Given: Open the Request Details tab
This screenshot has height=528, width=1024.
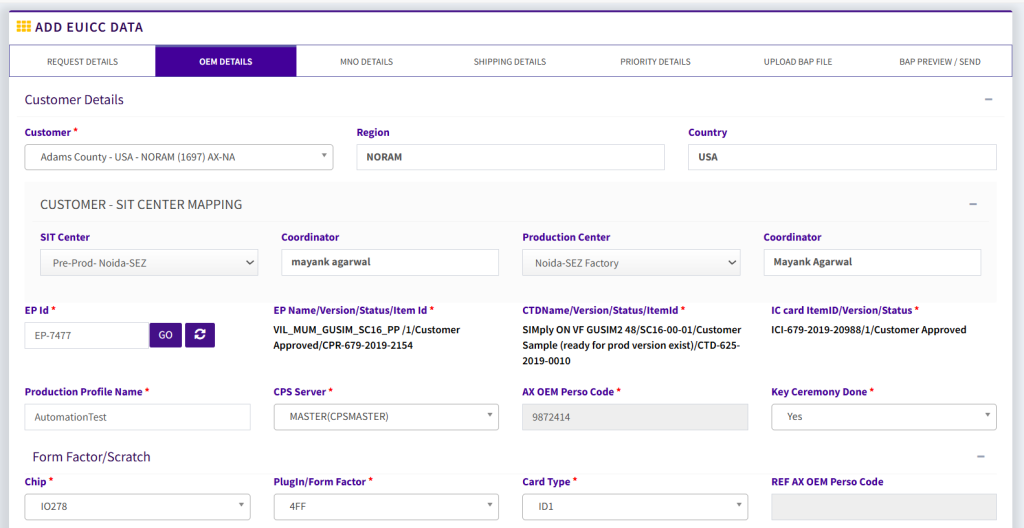Looking at the screenshot, I should [82, 62].
